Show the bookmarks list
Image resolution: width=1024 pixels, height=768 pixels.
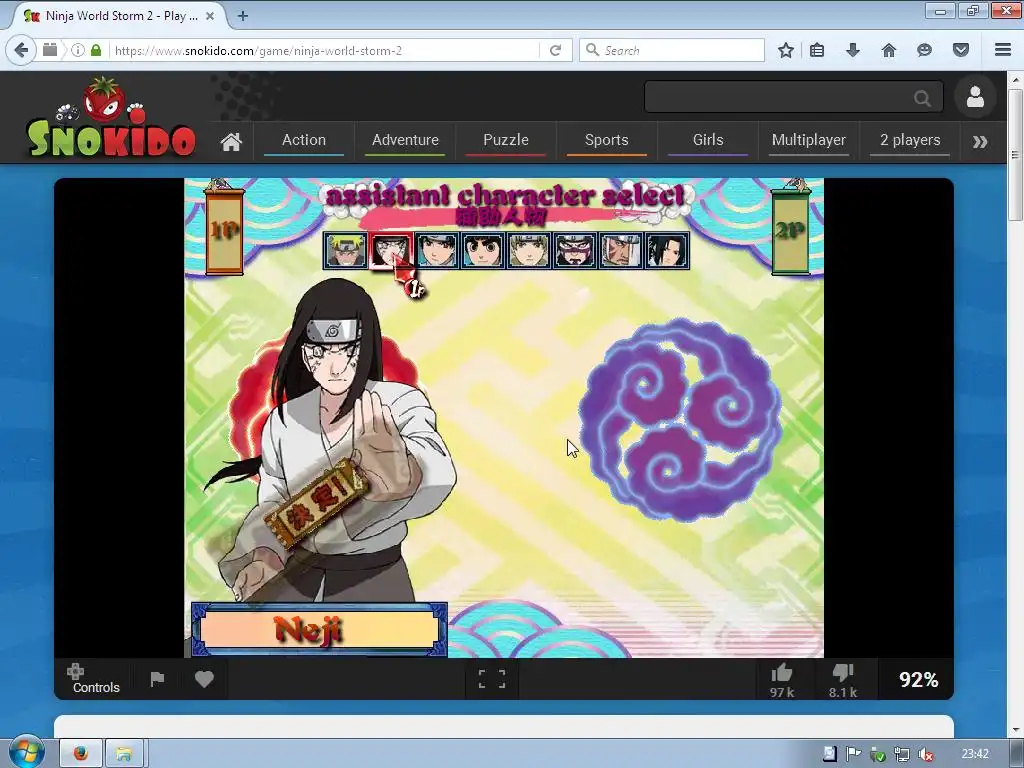[817, 50]
